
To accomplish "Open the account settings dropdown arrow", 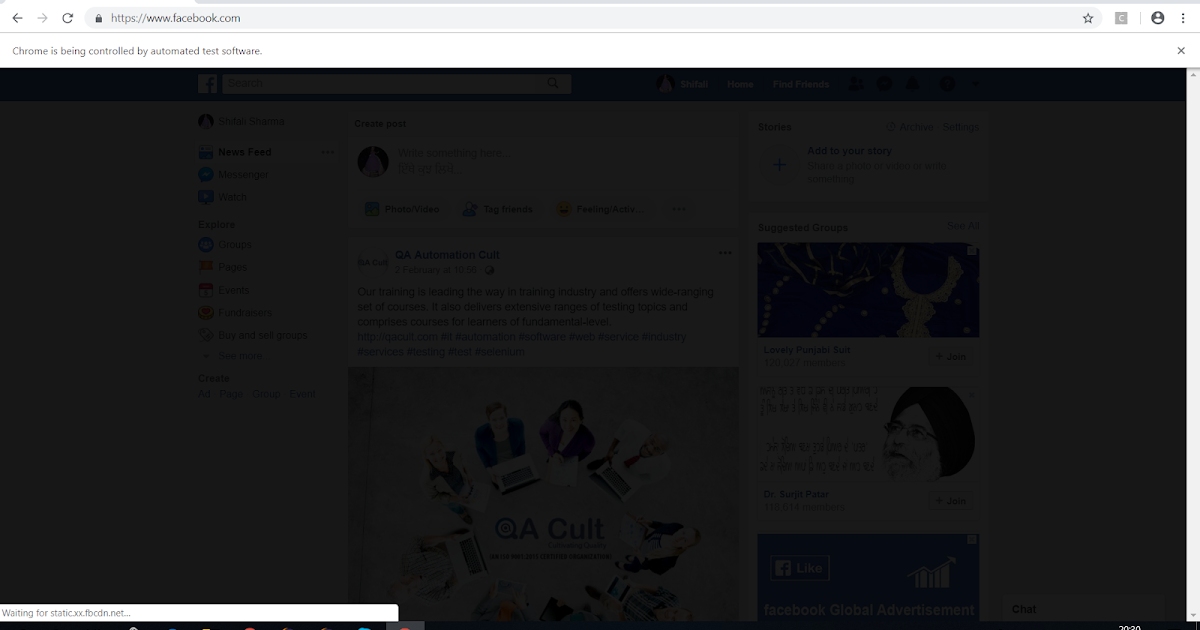I will tap(977, 84).
